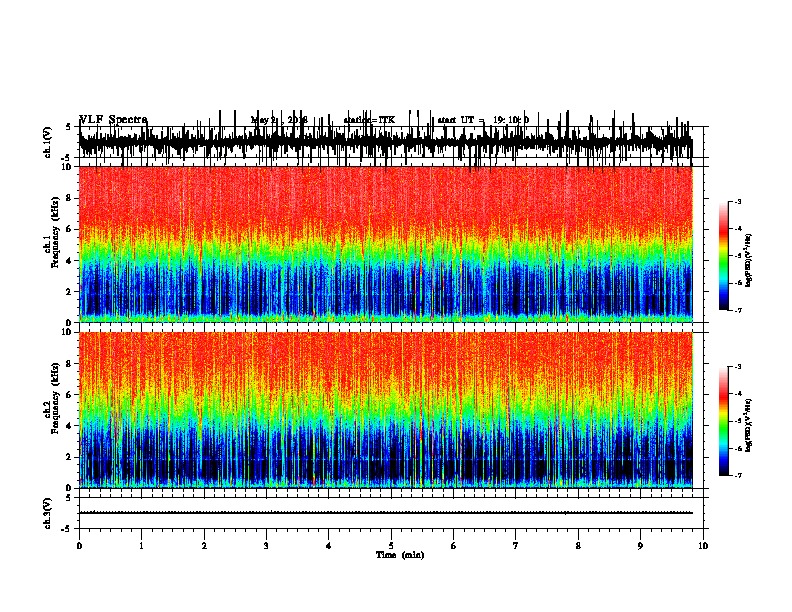Click the 'VLF Spectra' title text
This screenshot has height=612, width=792.
tap(113, 120)
